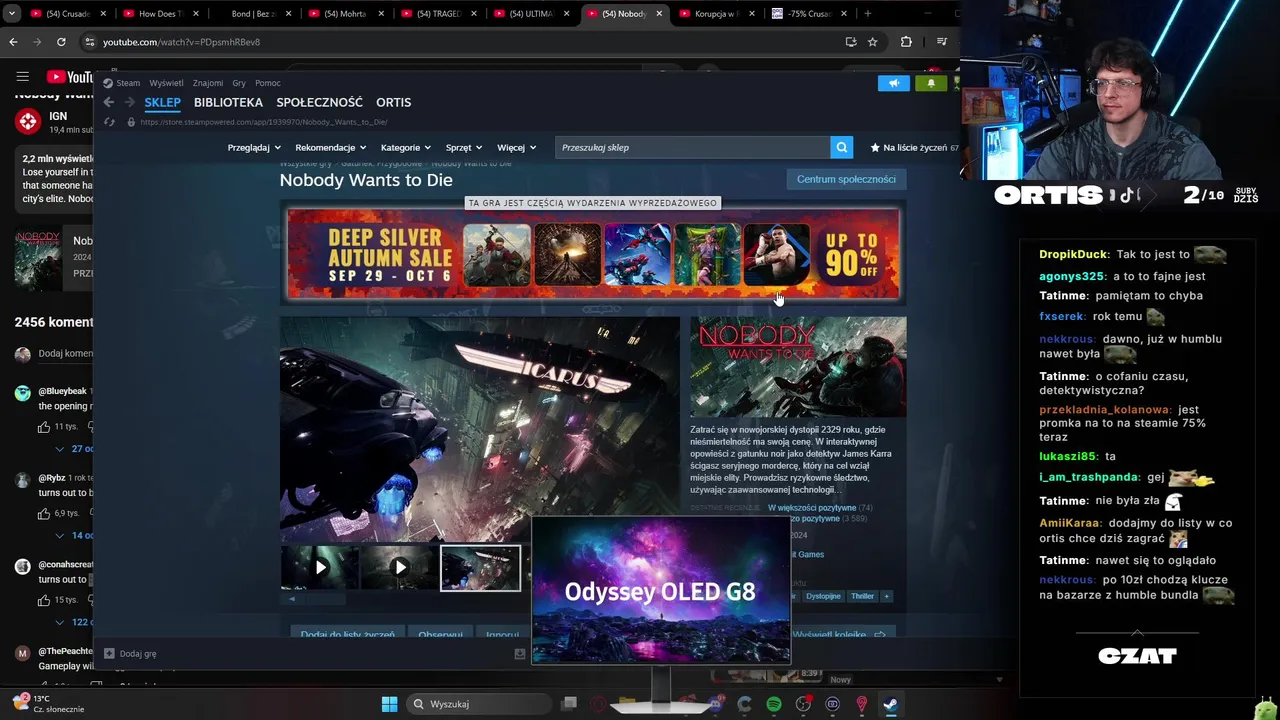Click the Dystopijne tag

click(x=823, y=596)
